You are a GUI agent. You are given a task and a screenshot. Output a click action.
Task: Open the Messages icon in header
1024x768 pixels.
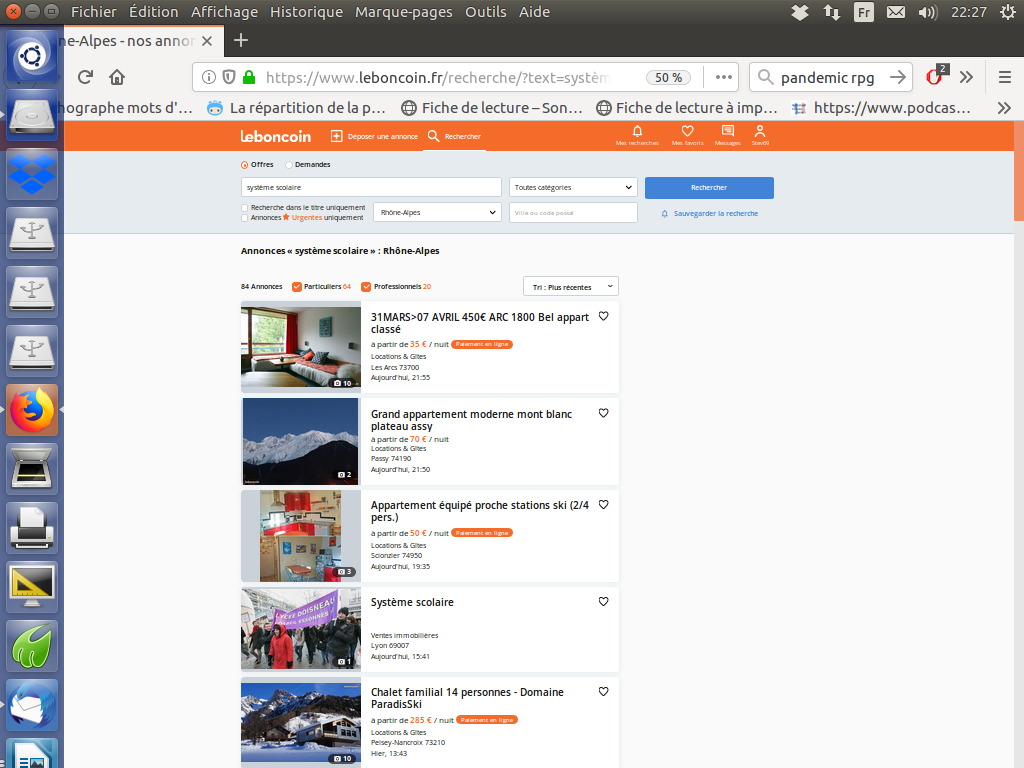pos(727,132)
